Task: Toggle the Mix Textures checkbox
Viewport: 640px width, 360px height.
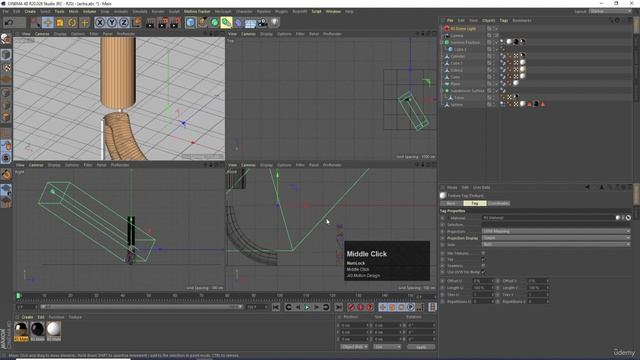Action: coord(484,253)
